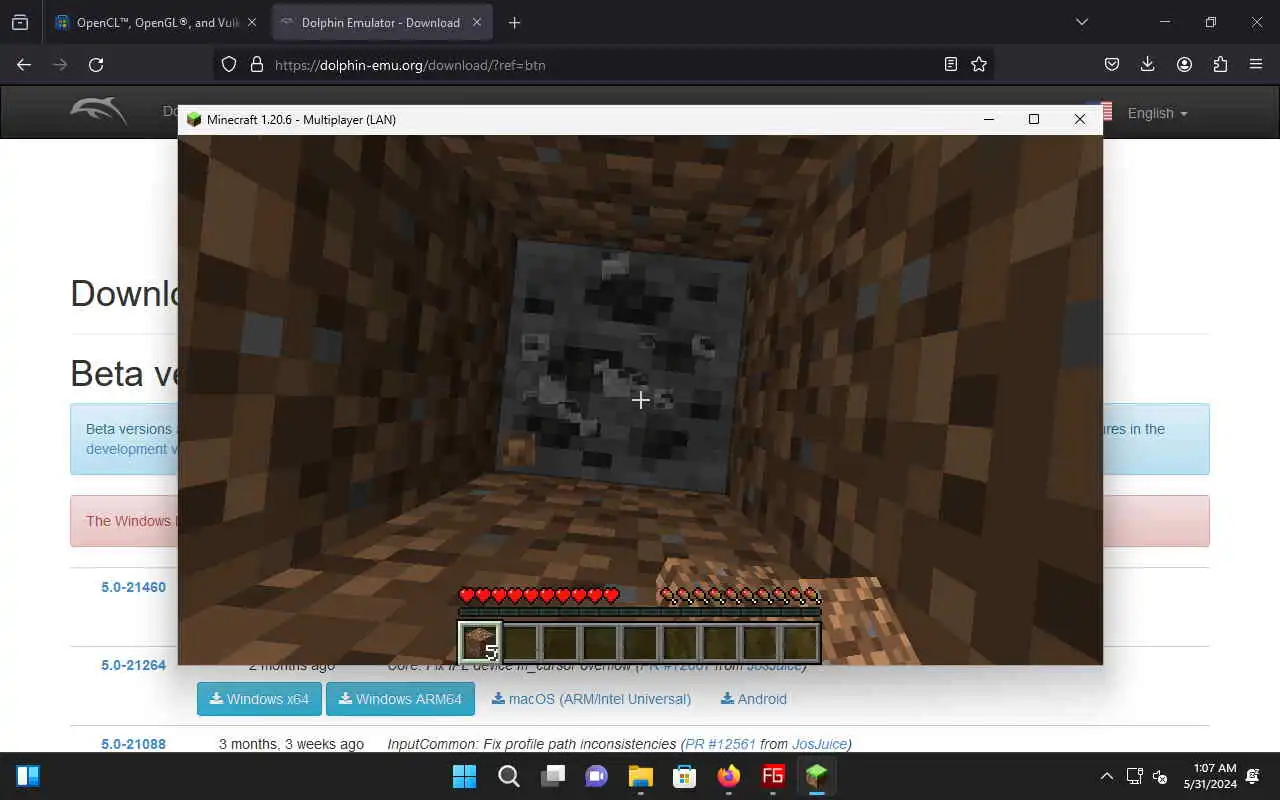The width and height of the screenshot is (1280, 800).
Task: Open the English language dropdown
Action: pos(1157,113)
